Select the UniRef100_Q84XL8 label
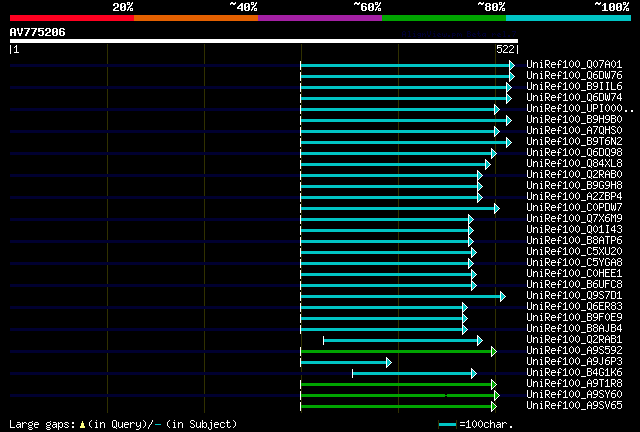The height and width of the screenshot is (432, 640). [574, 164]
